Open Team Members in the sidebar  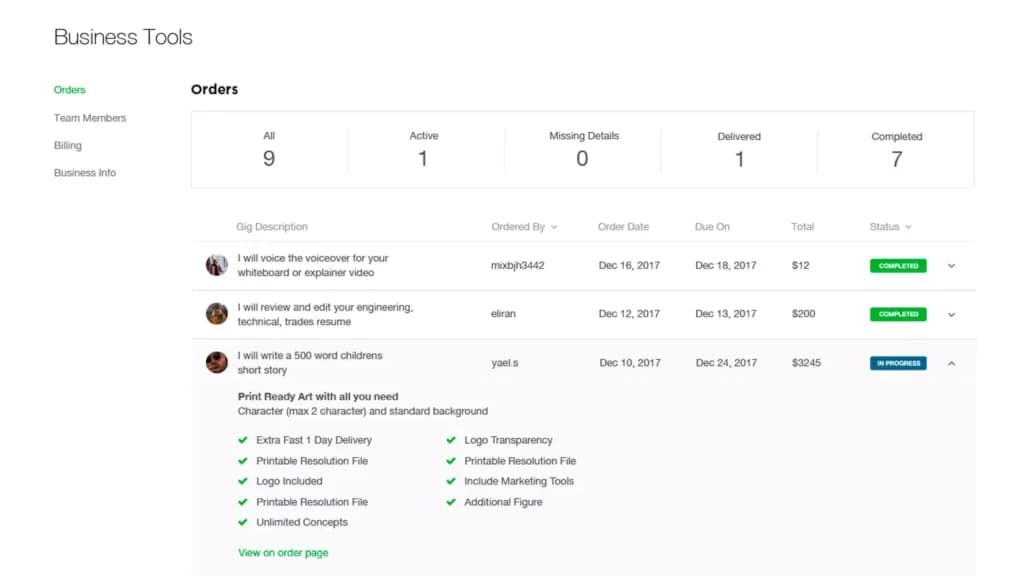pos(89,118)
